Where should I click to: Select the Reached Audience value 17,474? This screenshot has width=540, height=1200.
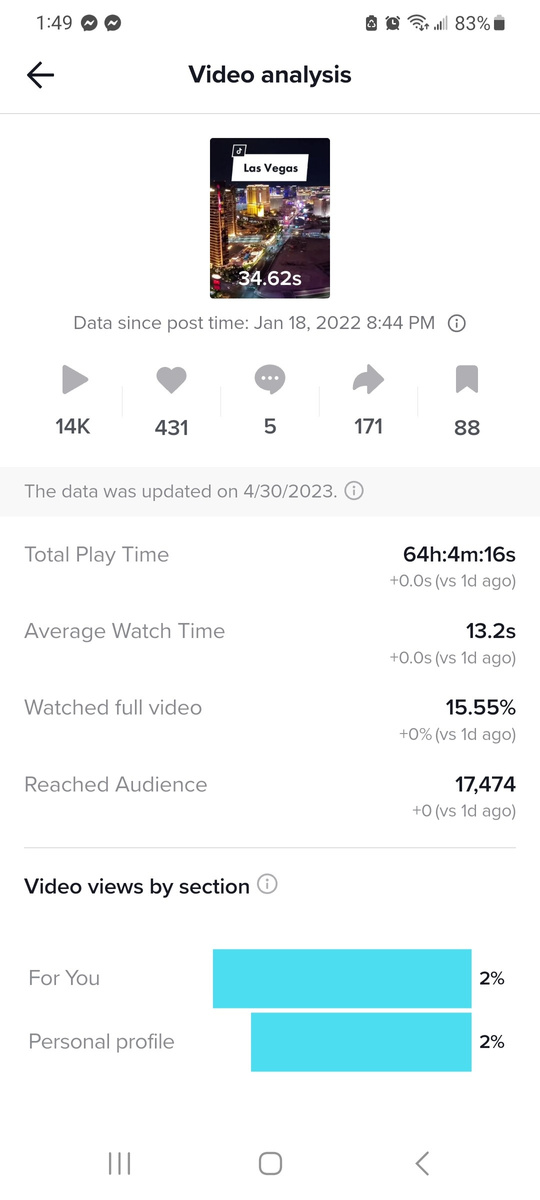pyautogui.click(x=485, y=784)
